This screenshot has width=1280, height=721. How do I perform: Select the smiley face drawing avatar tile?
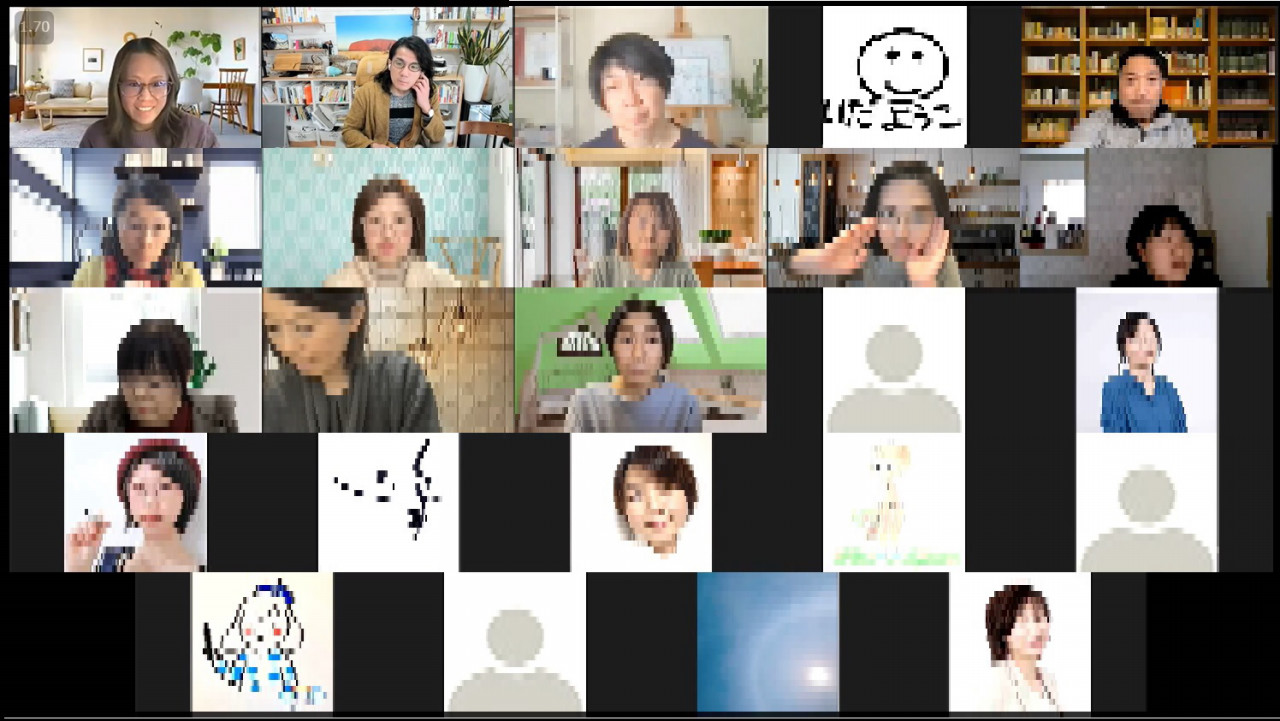click(x=894, y=77)
